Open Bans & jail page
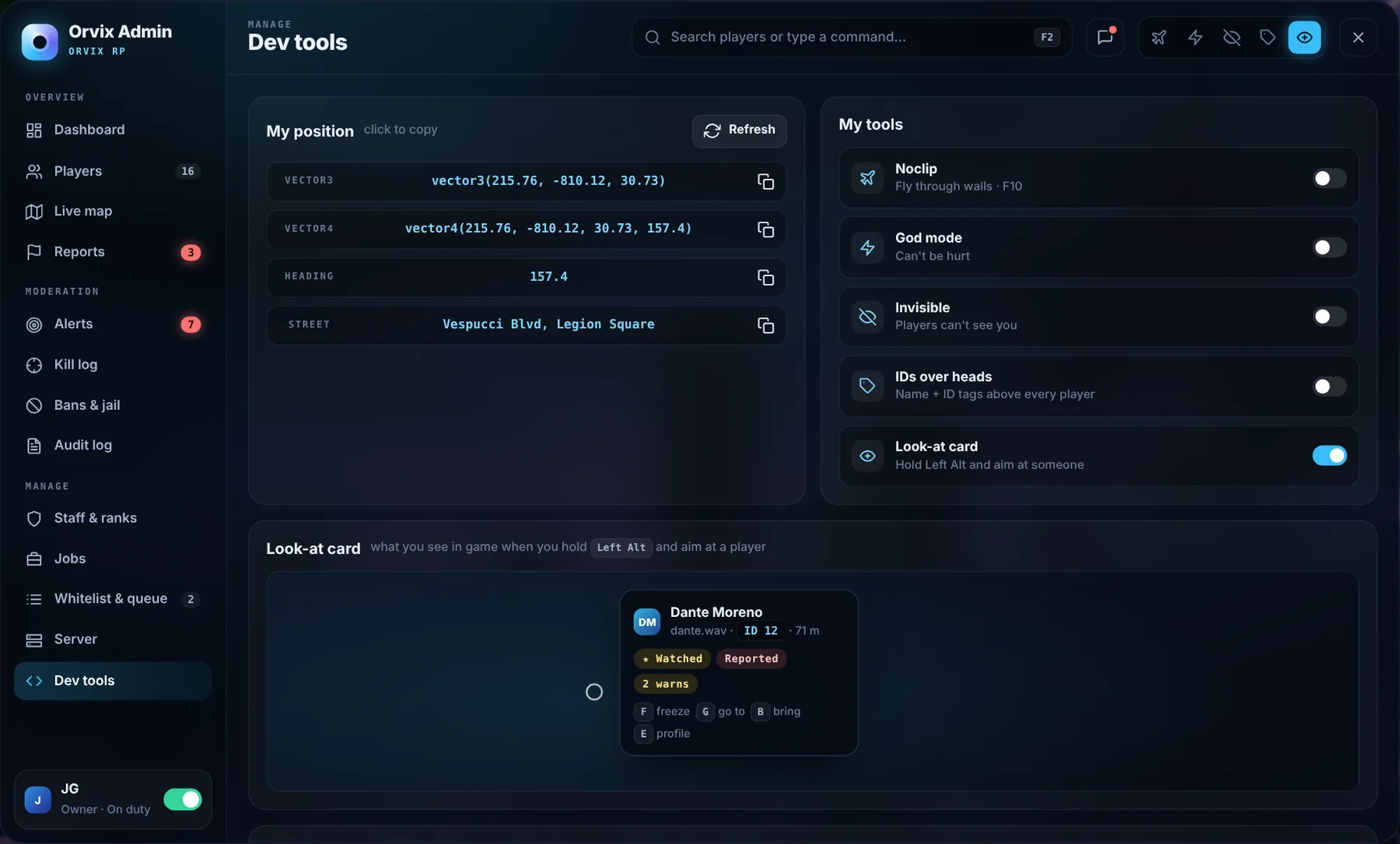The height and width of the screenshot is (844, 1400). (113, 405)
